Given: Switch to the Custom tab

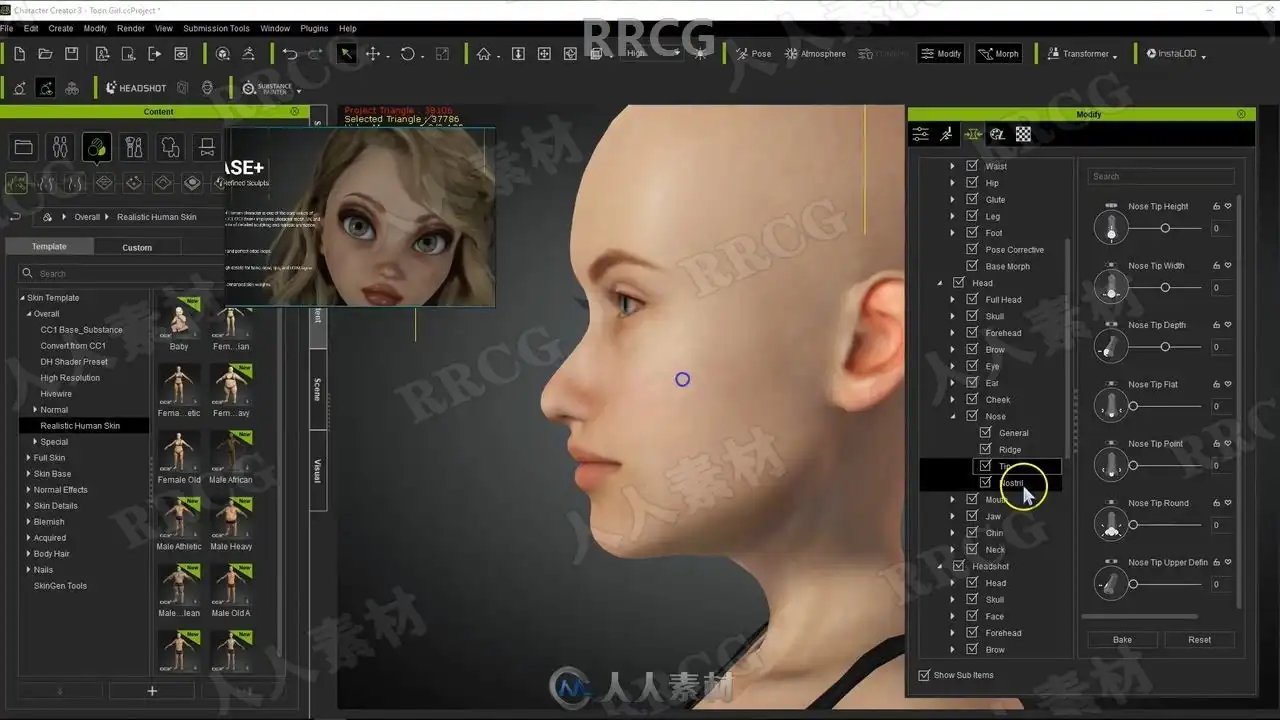Looking at the screenshot, I should (137, 247).
